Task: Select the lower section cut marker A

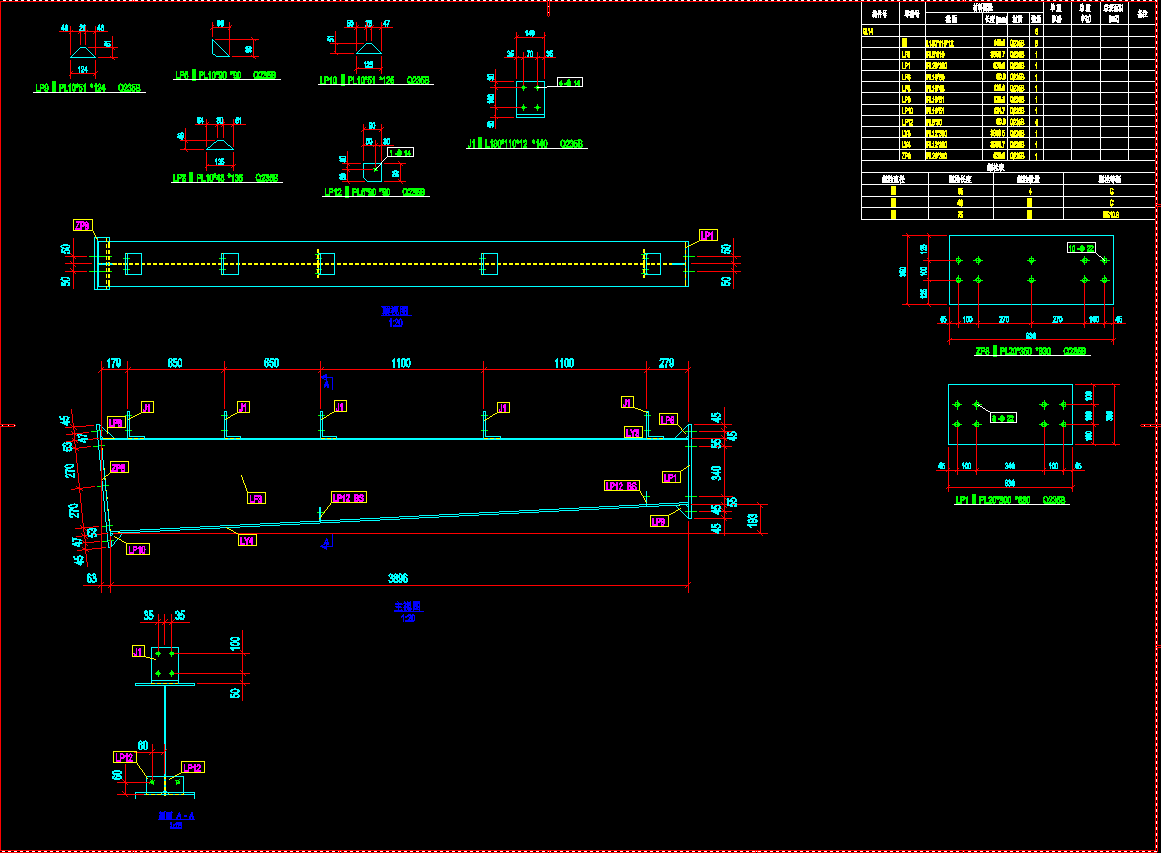Action: click(327, 543)
